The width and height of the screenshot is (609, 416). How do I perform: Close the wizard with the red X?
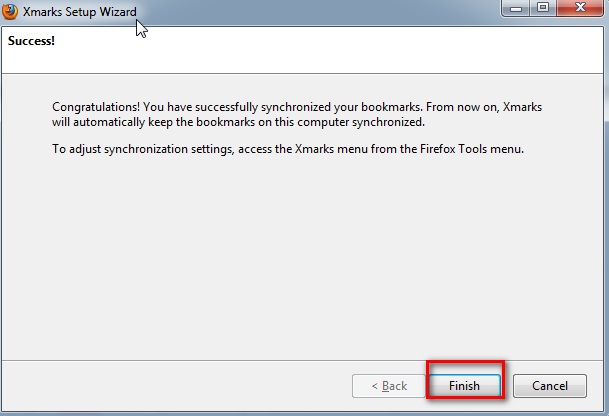(580, 8)
